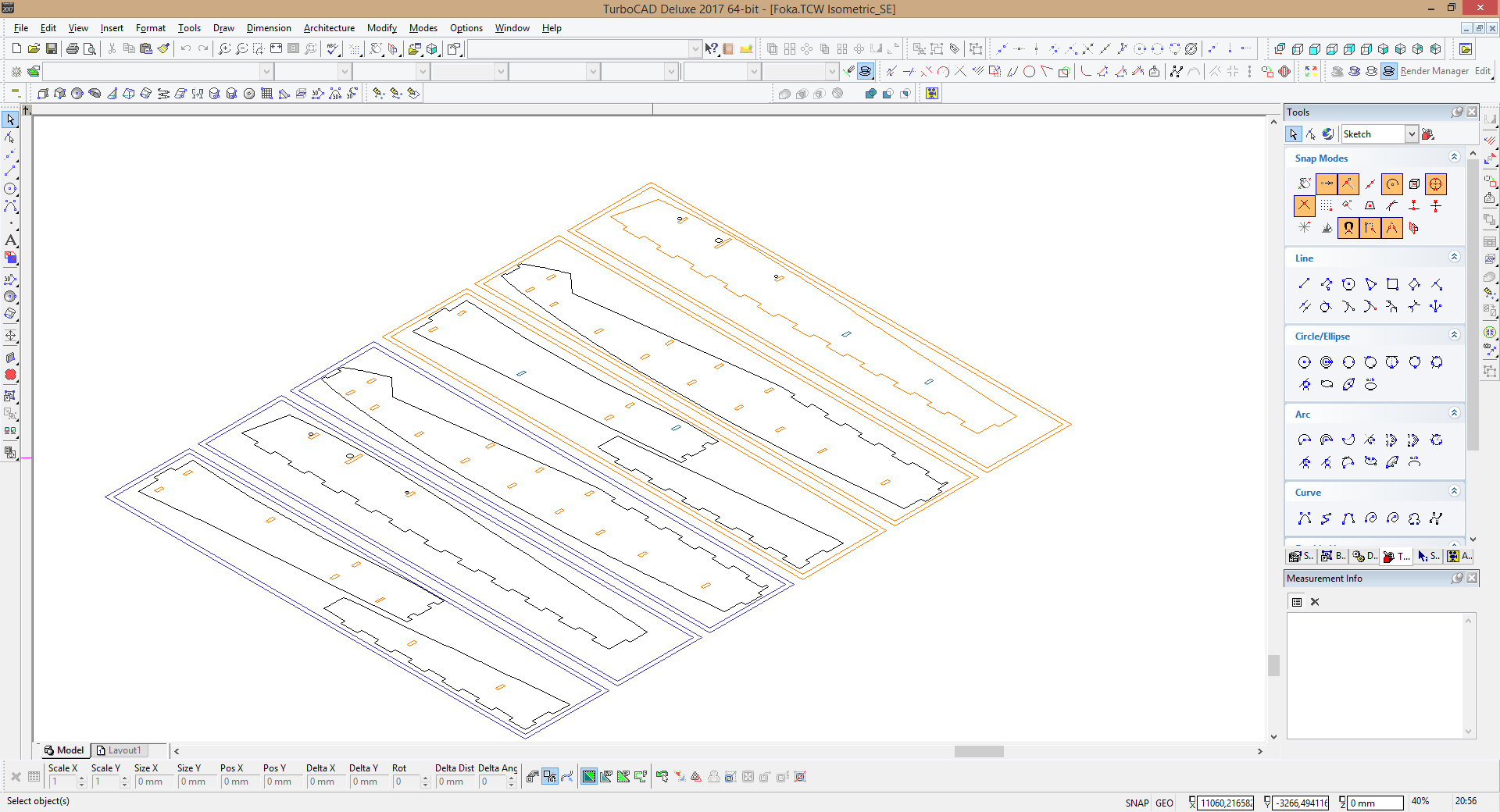
Task: Select the first arc tool in Arc section
Action: tap(1304, 440)
